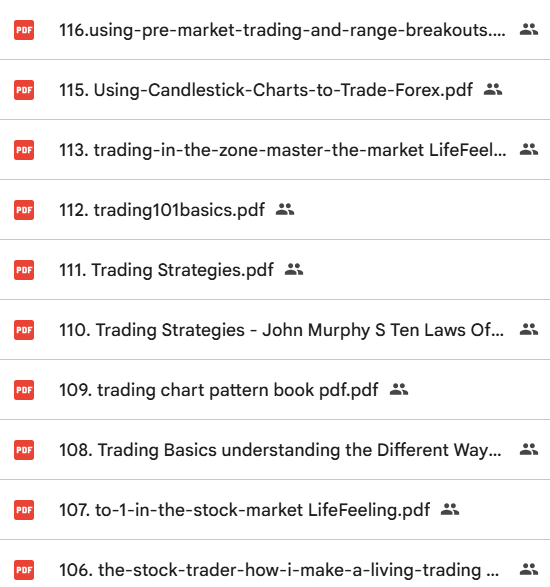Click shared people icon on 113. trading-in-the-zone row

tap(529, 149)
